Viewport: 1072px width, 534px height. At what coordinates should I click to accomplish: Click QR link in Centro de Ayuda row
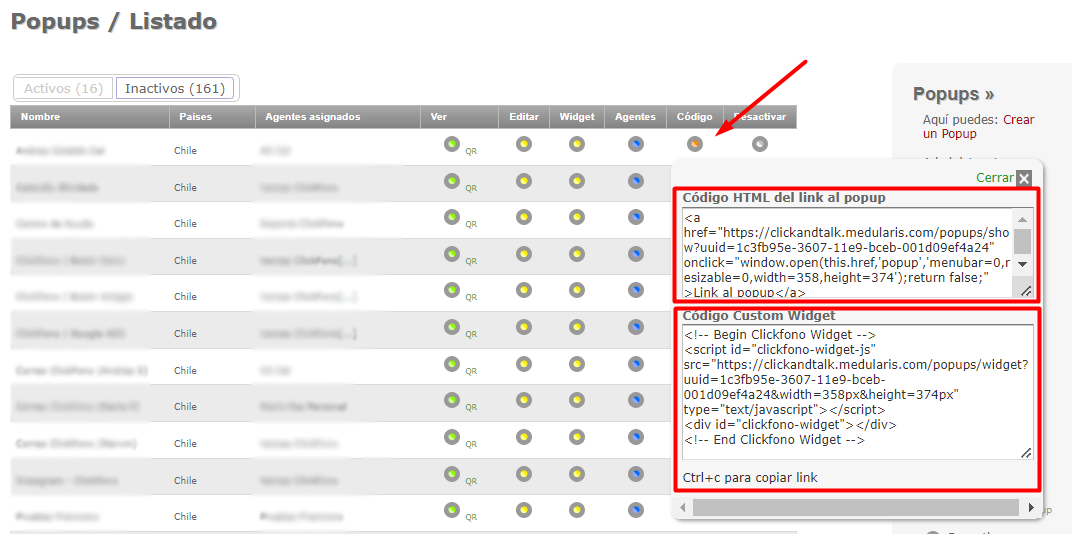(x=471, y=225)
